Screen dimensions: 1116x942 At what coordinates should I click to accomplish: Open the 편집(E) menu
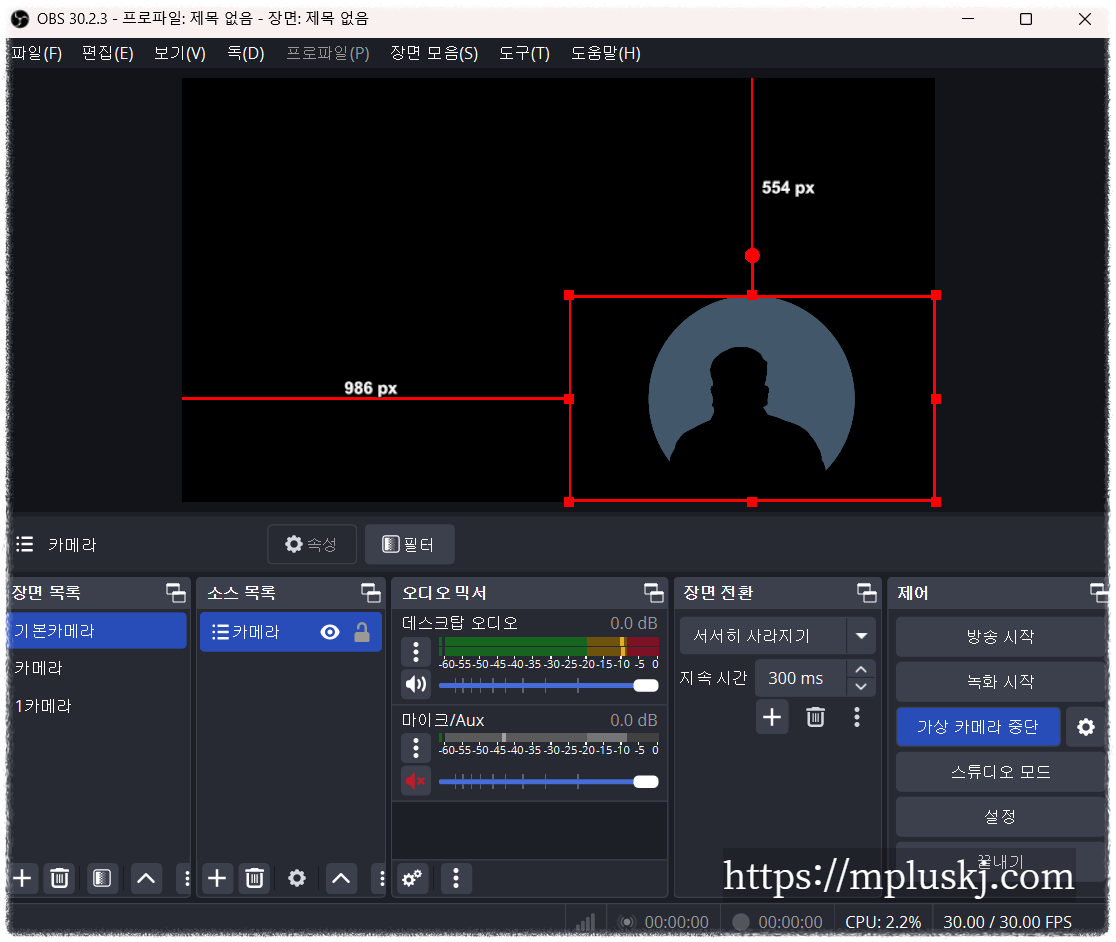pos(107,53)
